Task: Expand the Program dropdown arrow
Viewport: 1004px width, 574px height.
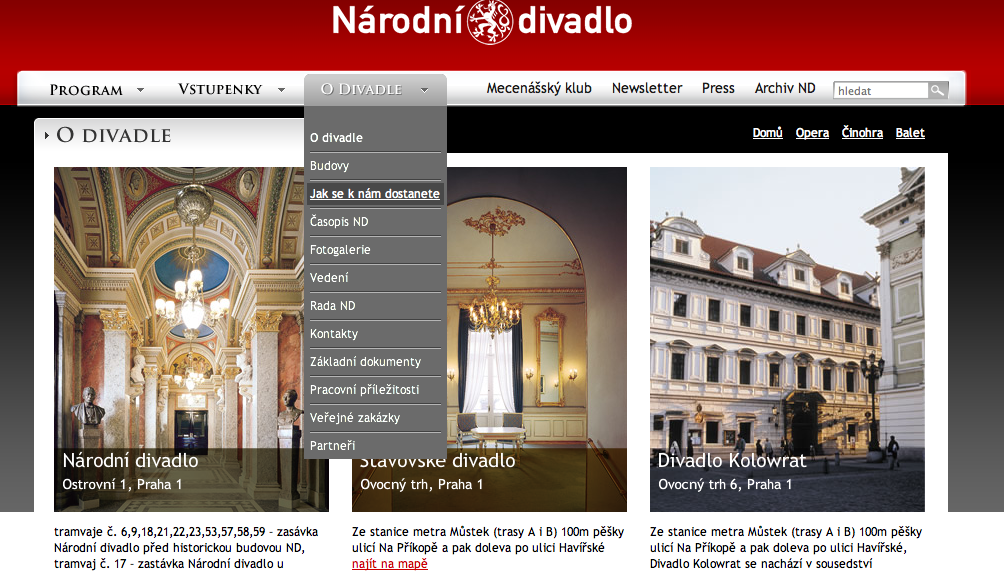Action: pyautogui.click(x=140, y=90)
